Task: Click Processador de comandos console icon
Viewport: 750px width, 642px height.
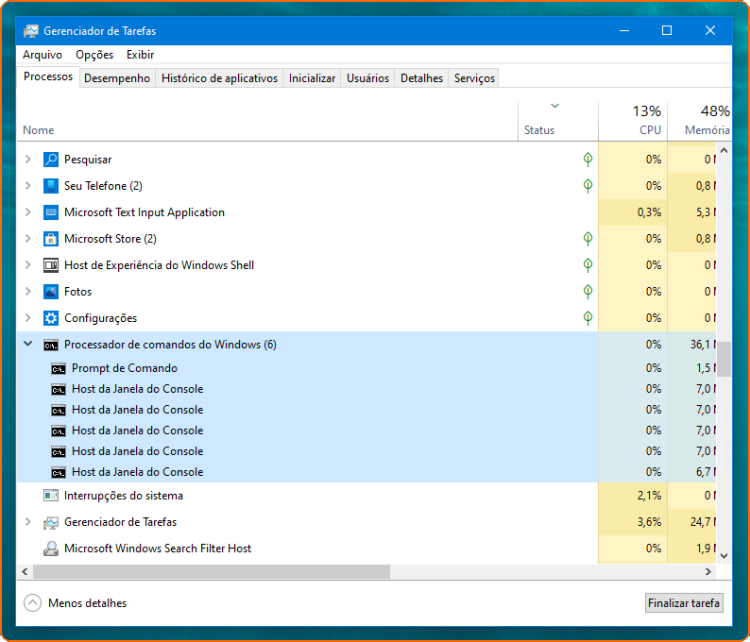Action: [51, 345]
